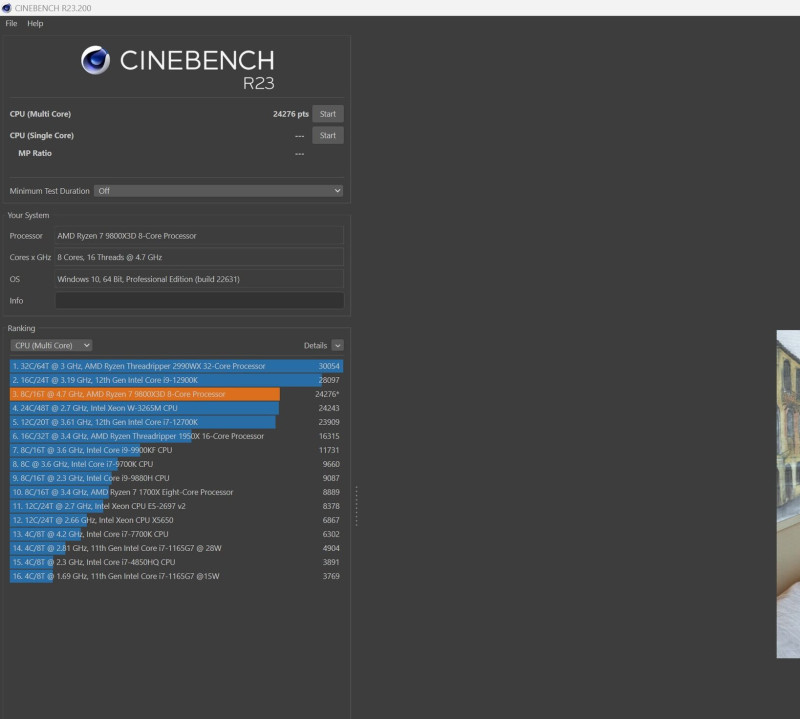Select the Threadripper 1950X ranking row
Image resolution: width=800 pixels, height=719 pixels.
(x=177, y=436)
